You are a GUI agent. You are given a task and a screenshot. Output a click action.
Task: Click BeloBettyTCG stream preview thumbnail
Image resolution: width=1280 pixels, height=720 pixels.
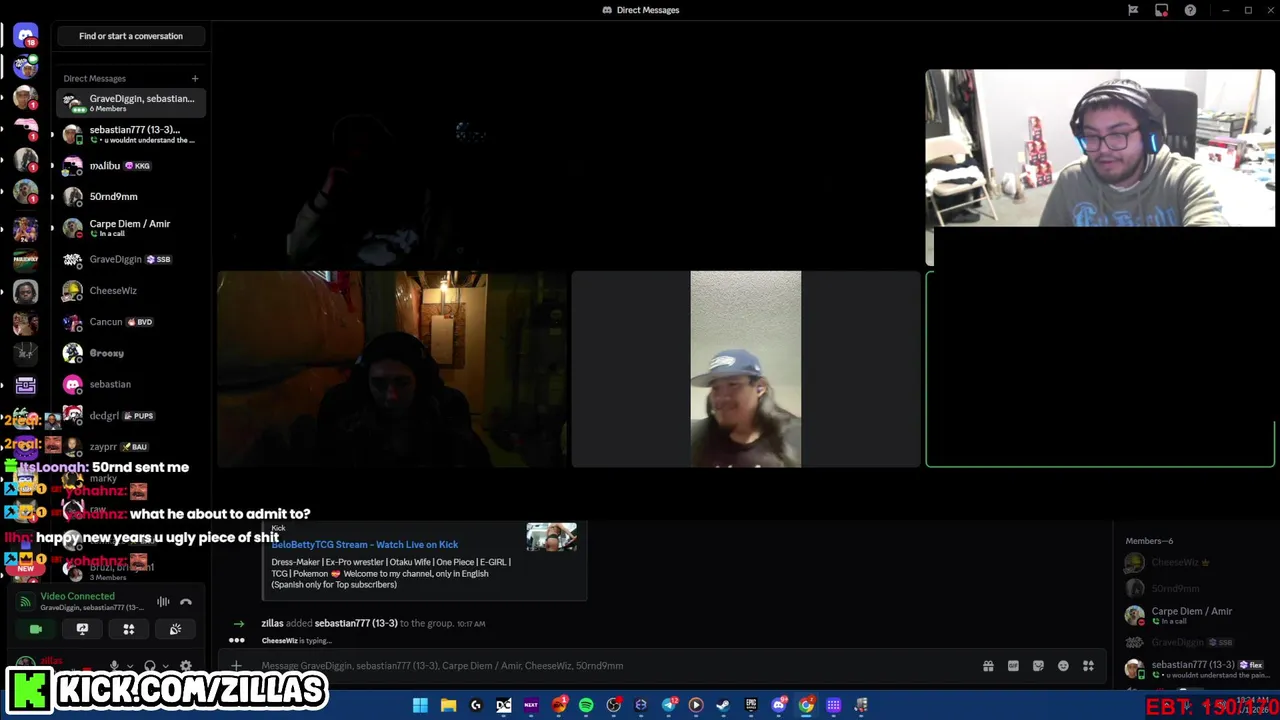(x=552, y=537)
